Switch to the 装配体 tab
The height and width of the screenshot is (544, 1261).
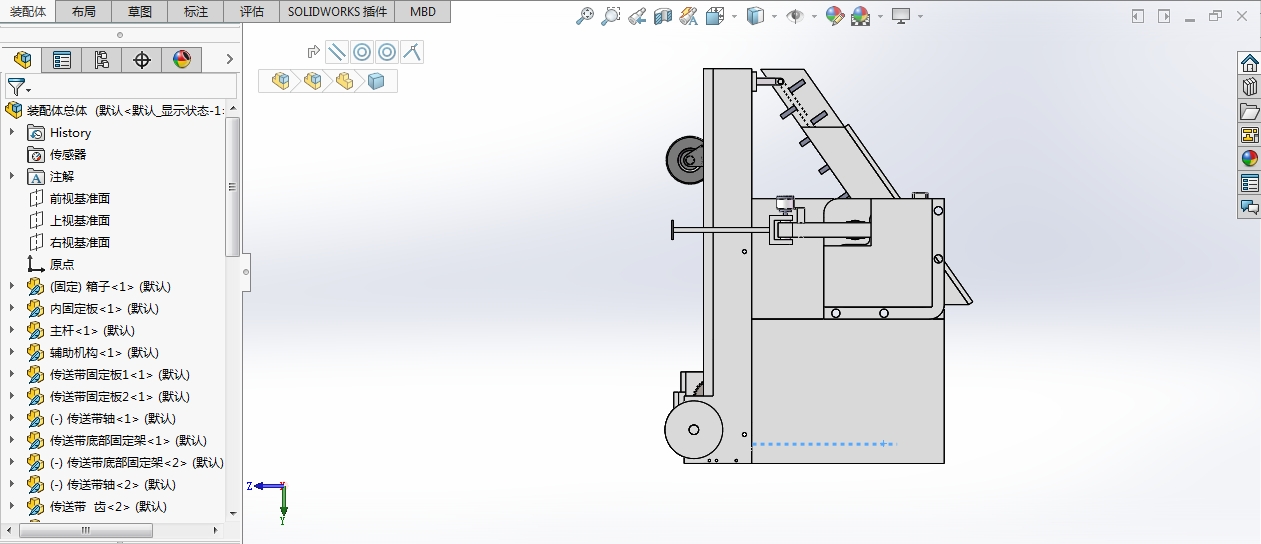click(x=28, y=12)
